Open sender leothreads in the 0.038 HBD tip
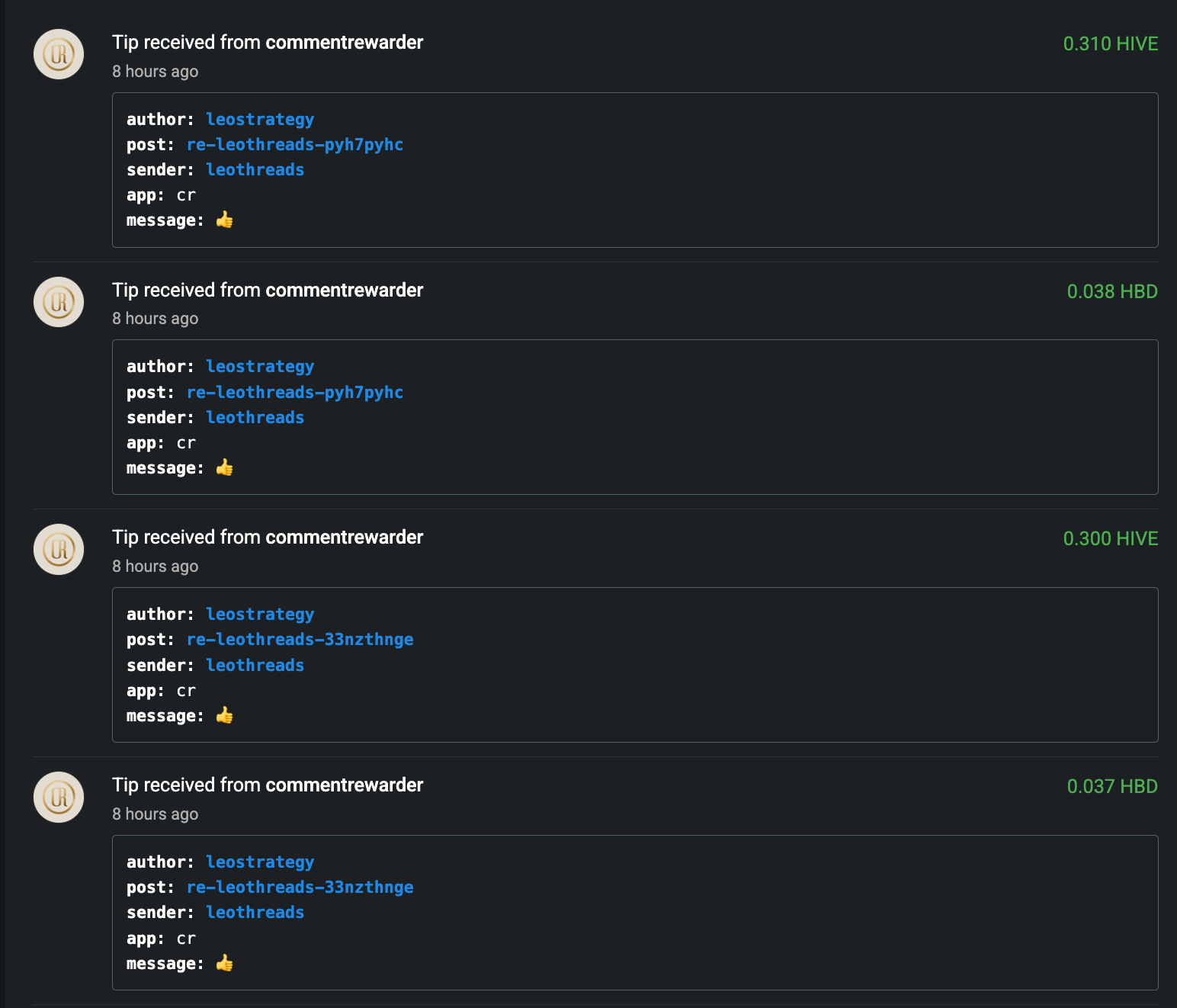 (x=255, y=417)
